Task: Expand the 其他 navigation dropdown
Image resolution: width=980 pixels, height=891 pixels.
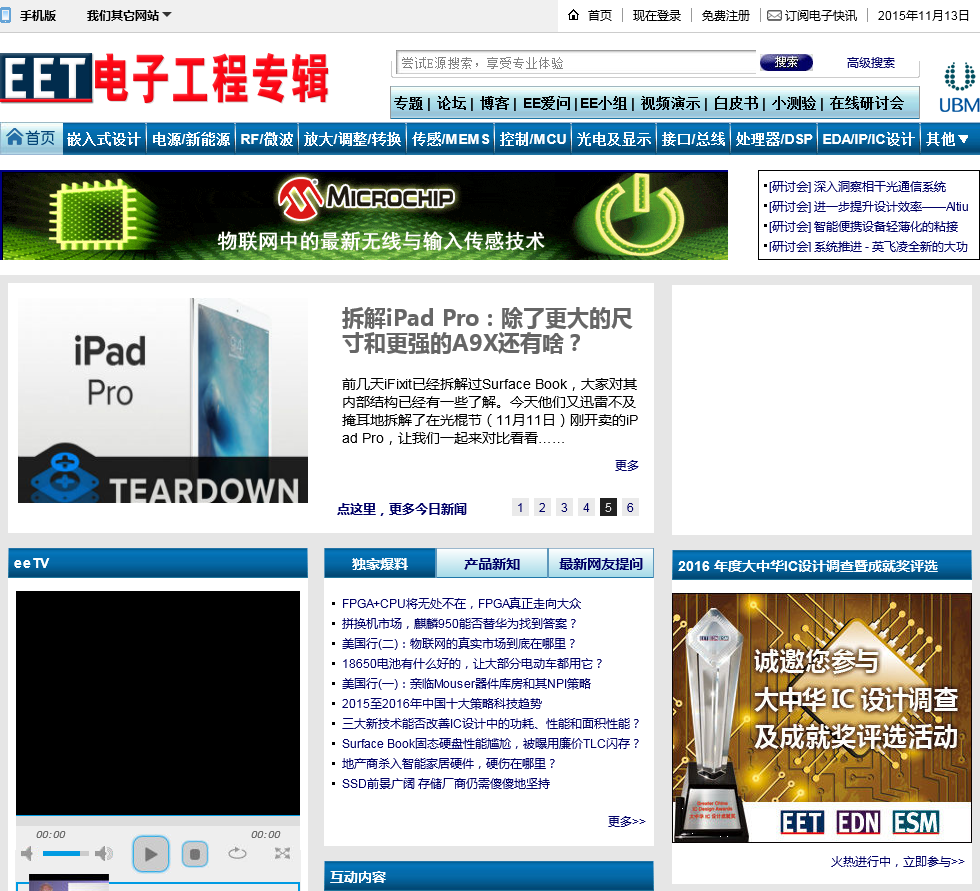Action: [x=947, y=139]
